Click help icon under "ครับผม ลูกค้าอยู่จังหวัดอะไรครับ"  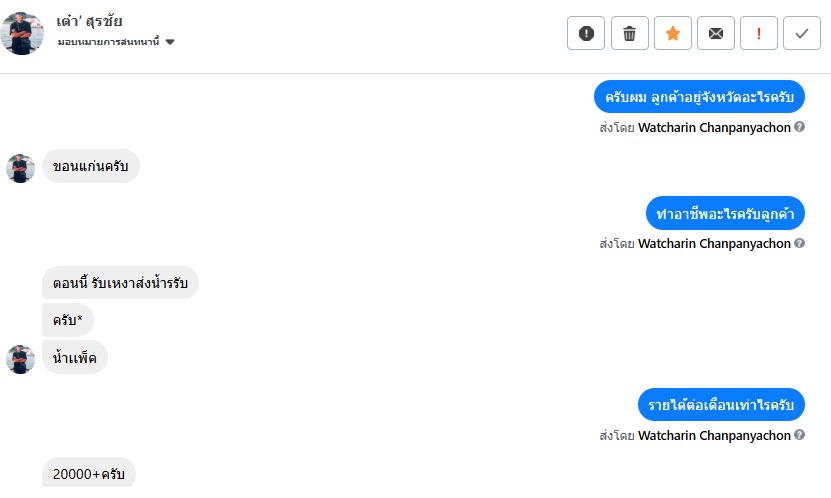(800, 128)
